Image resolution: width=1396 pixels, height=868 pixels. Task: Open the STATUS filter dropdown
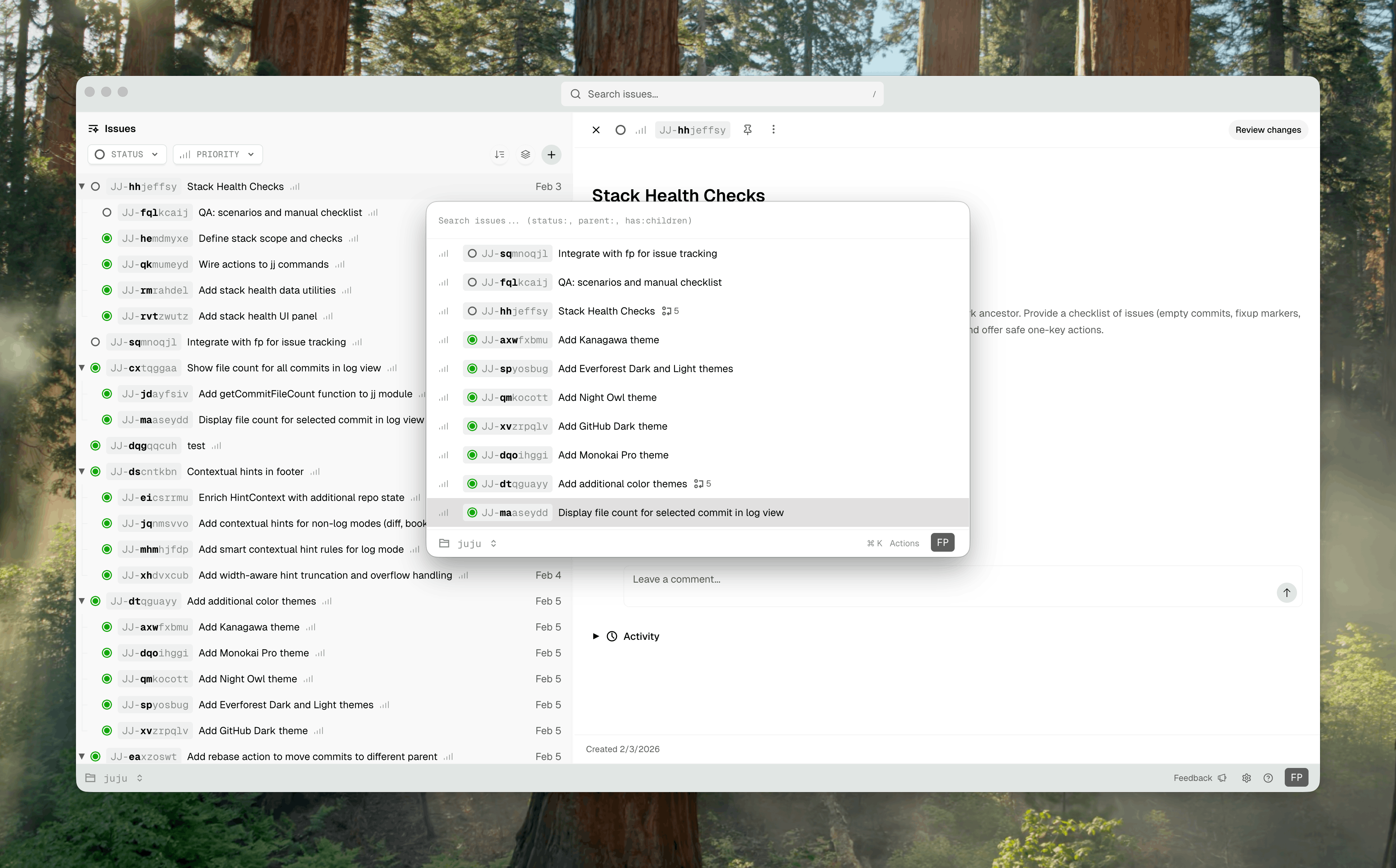click(x=126, y=154)
